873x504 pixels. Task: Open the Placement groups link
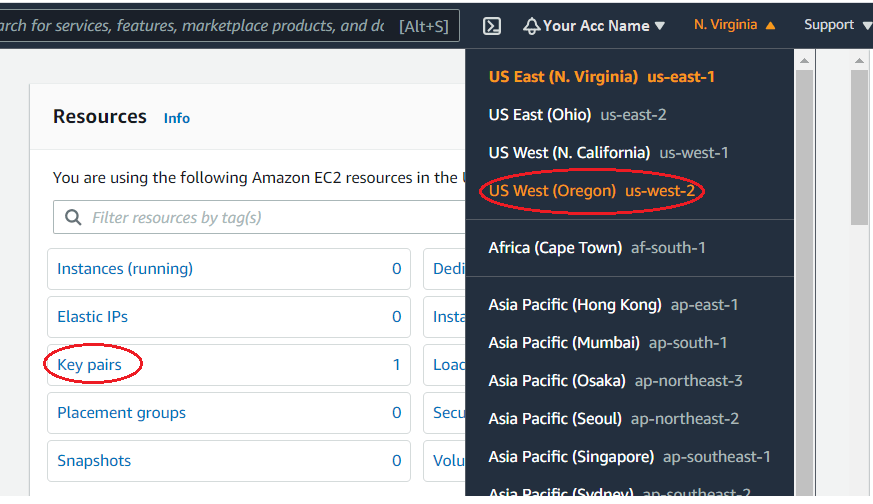(x=121, y=413)
